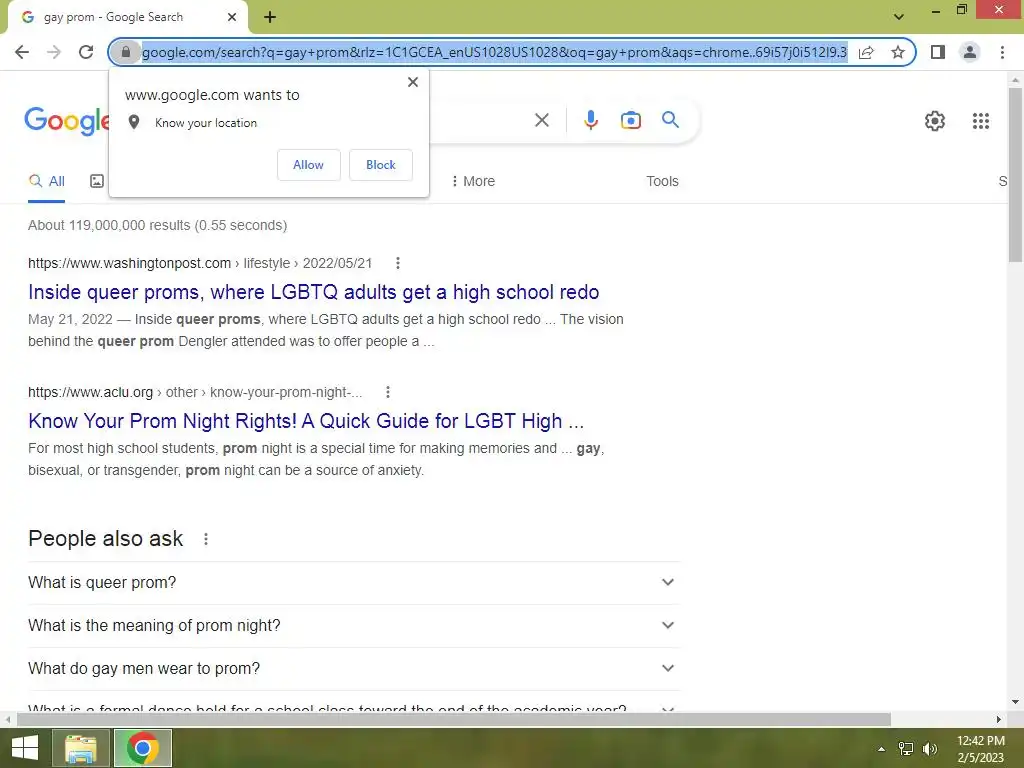Expand What is the meaning of prom night
The width and height of the screenshot is (1024, 768).
tap(354, 626)
